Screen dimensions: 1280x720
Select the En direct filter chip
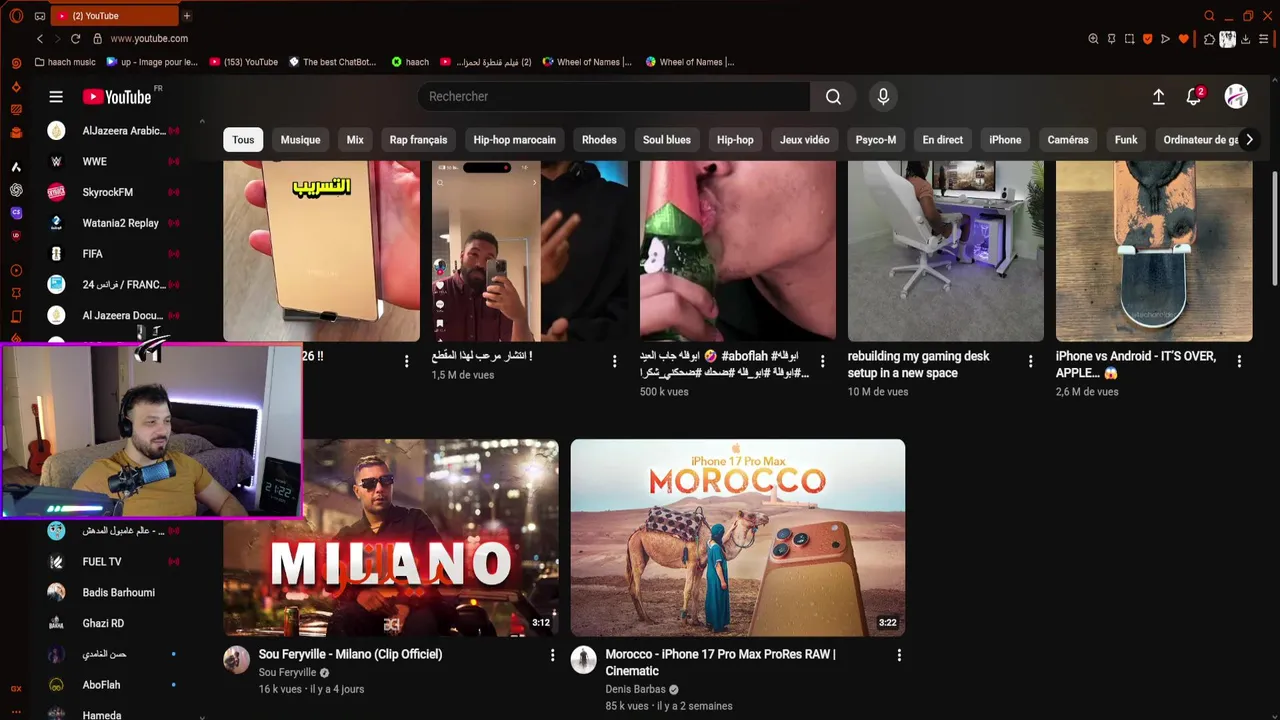point(942,140)
